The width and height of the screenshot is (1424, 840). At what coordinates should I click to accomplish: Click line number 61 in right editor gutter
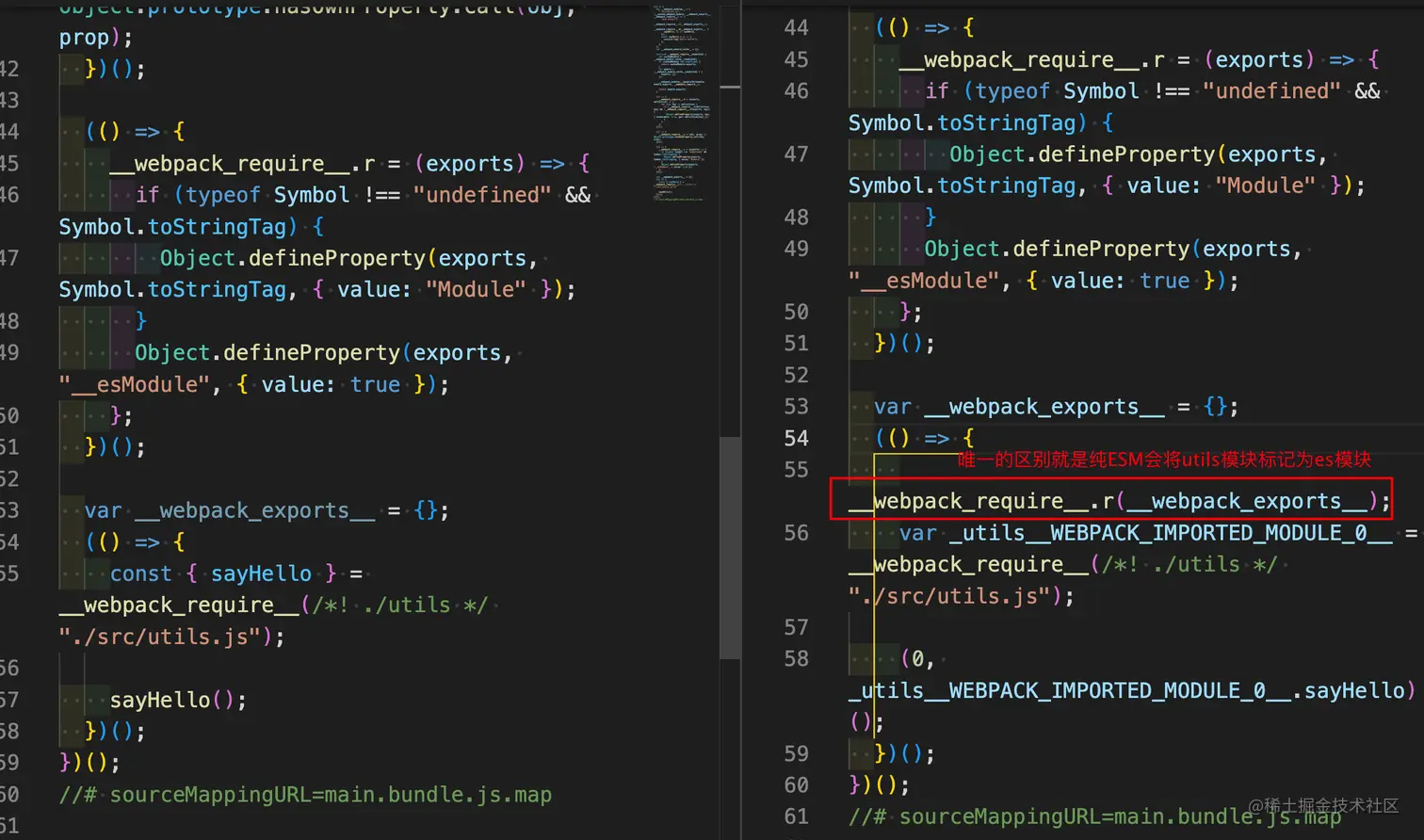796,816
